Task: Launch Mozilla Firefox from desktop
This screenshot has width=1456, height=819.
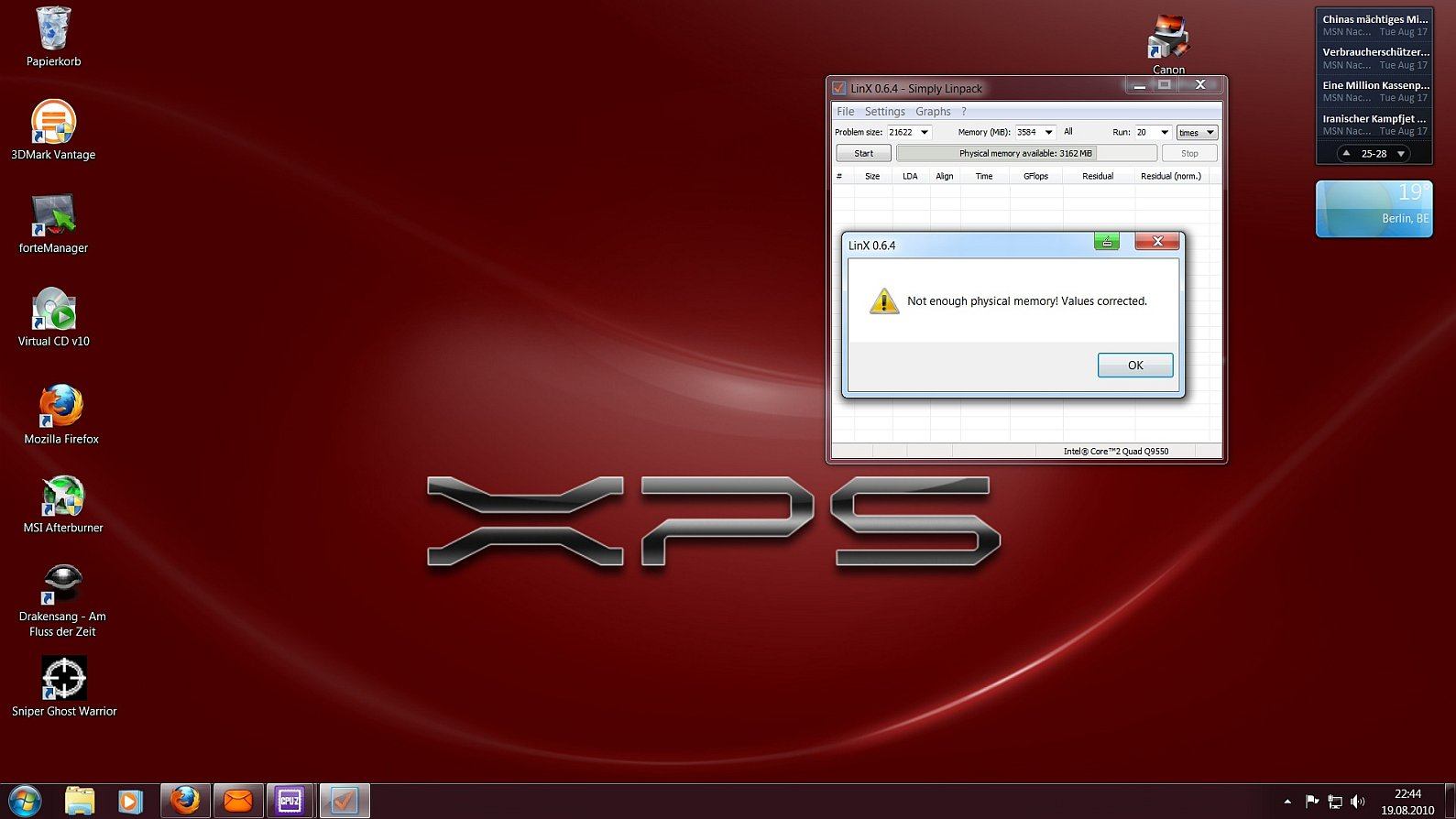Action: tap(61, 414)
